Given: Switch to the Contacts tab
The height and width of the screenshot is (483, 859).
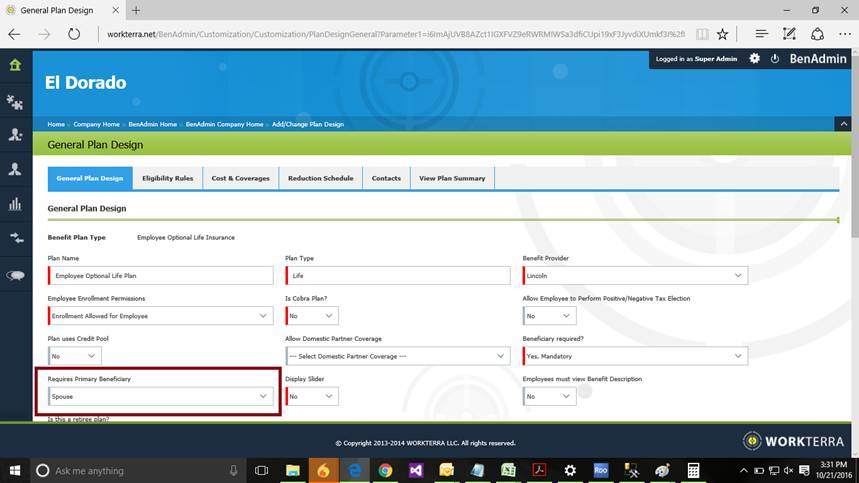Looking at the screenshot, I should pyautogui.click(x=386, y=179).
